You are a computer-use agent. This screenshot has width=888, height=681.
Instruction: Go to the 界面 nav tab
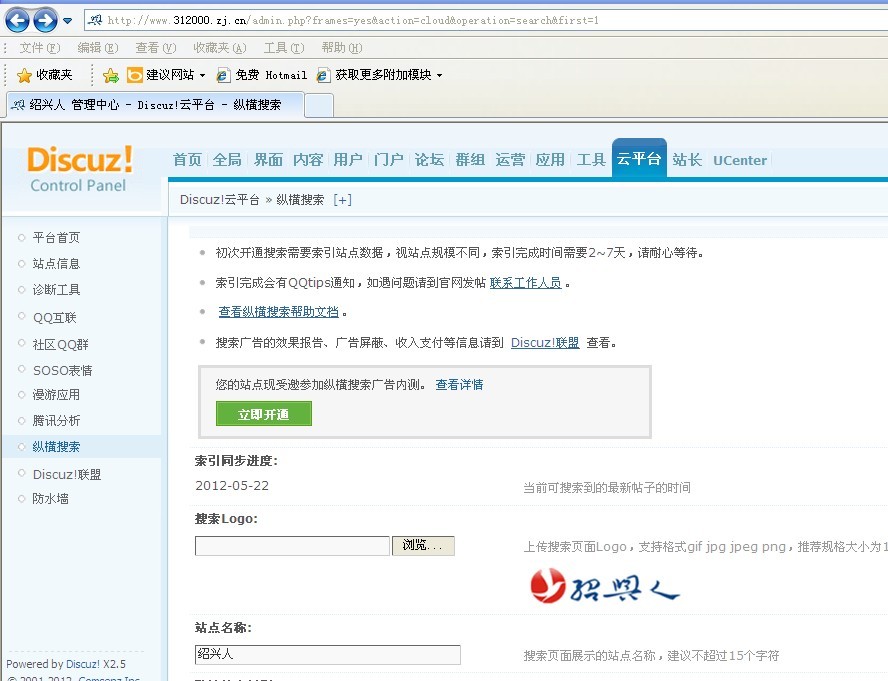(x=268, y=160)
